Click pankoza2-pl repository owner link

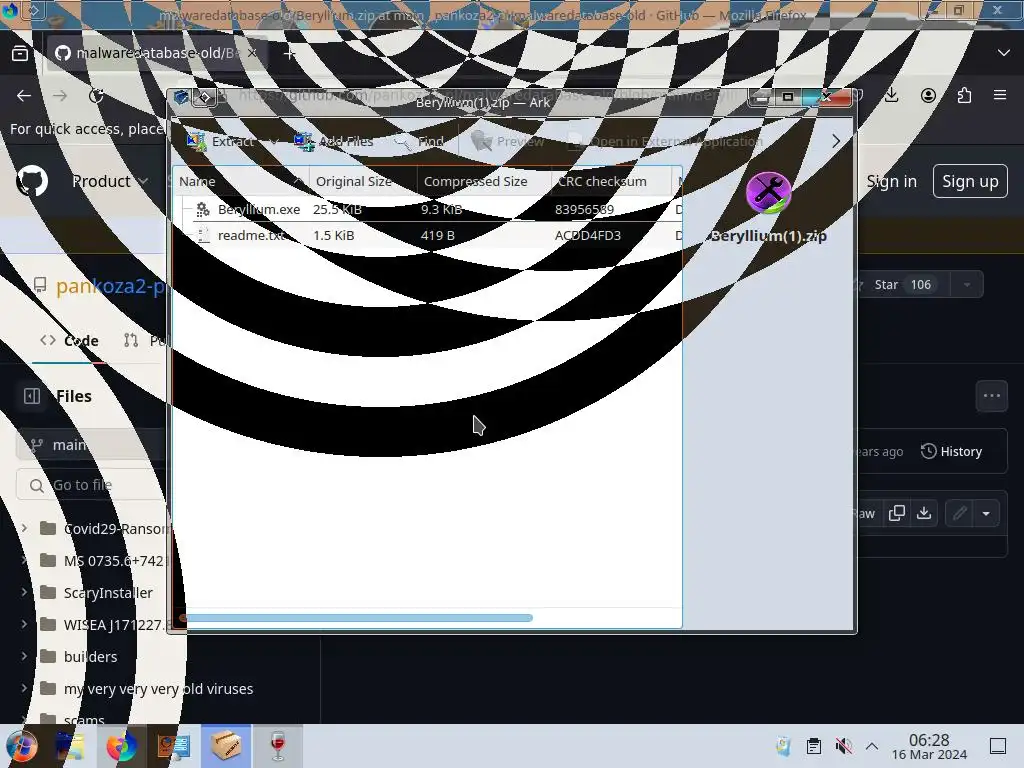[x=110, y=286]
